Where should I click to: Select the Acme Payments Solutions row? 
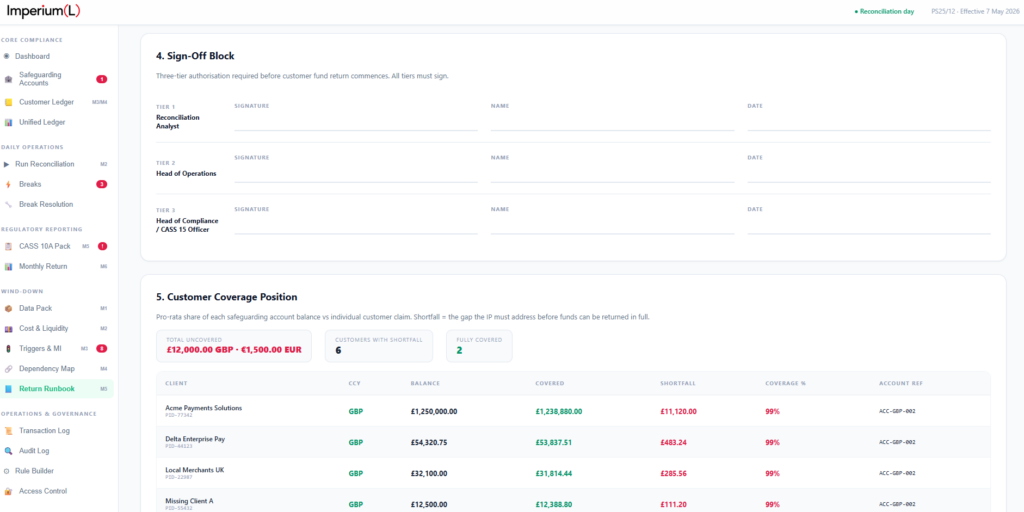pos(573,411)
